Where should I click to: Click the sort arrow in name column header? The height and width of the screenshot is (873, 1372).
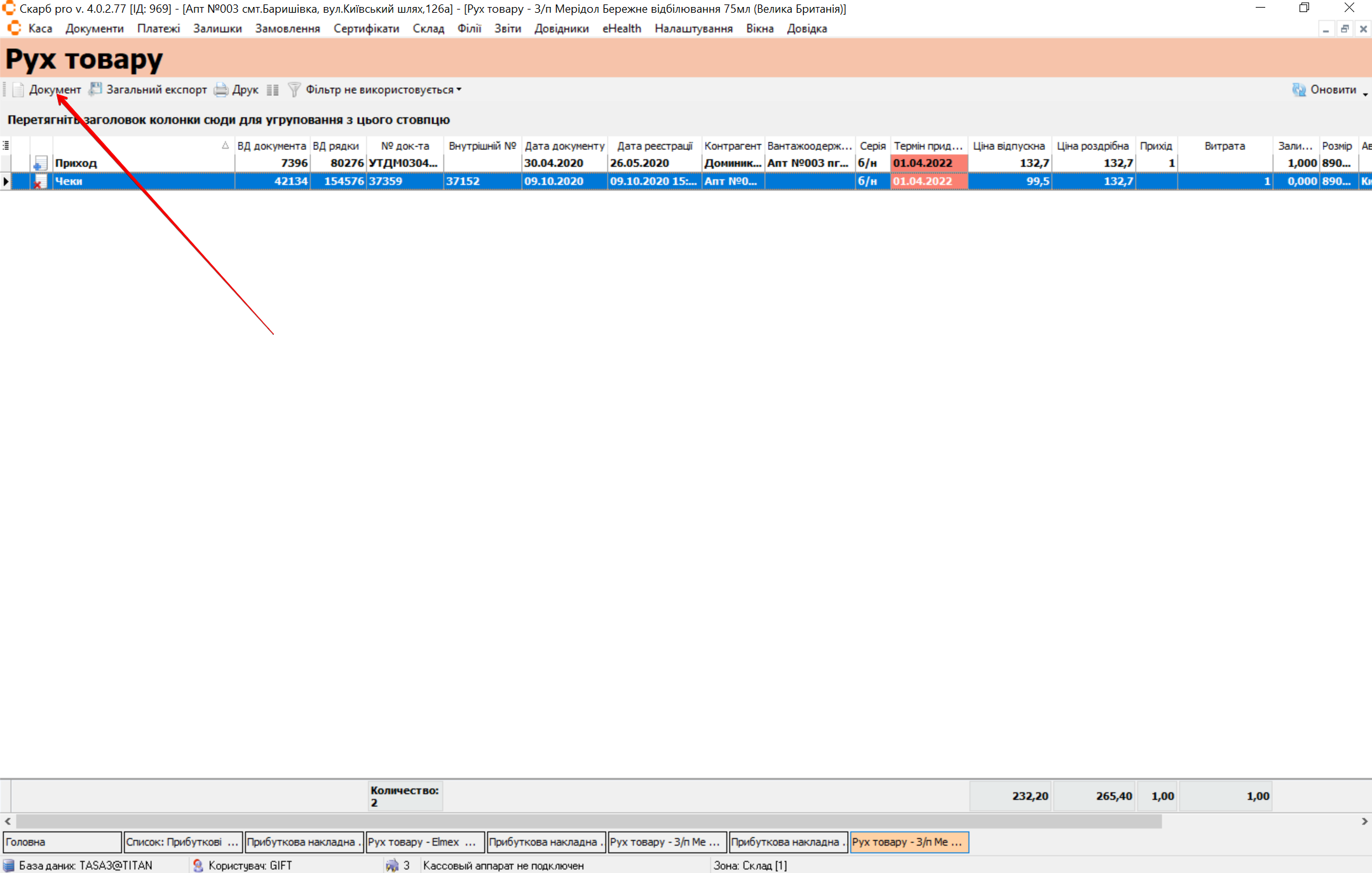point(225,145)
